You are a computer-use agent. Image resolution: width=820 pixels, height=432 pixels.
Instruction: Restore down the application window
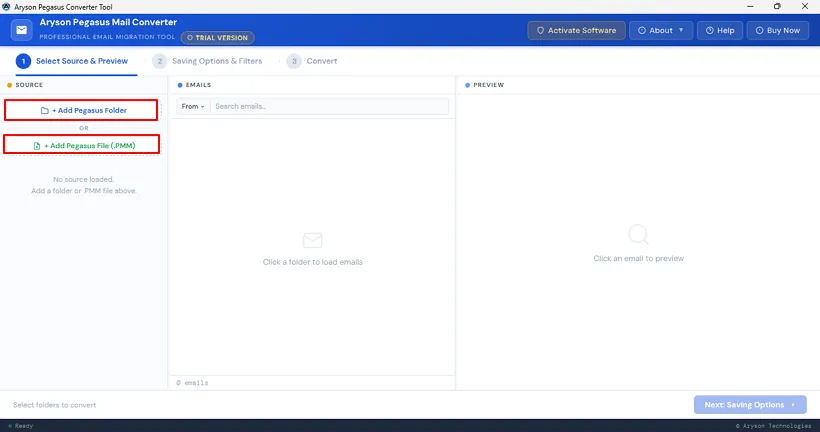[x=777, y=7]
